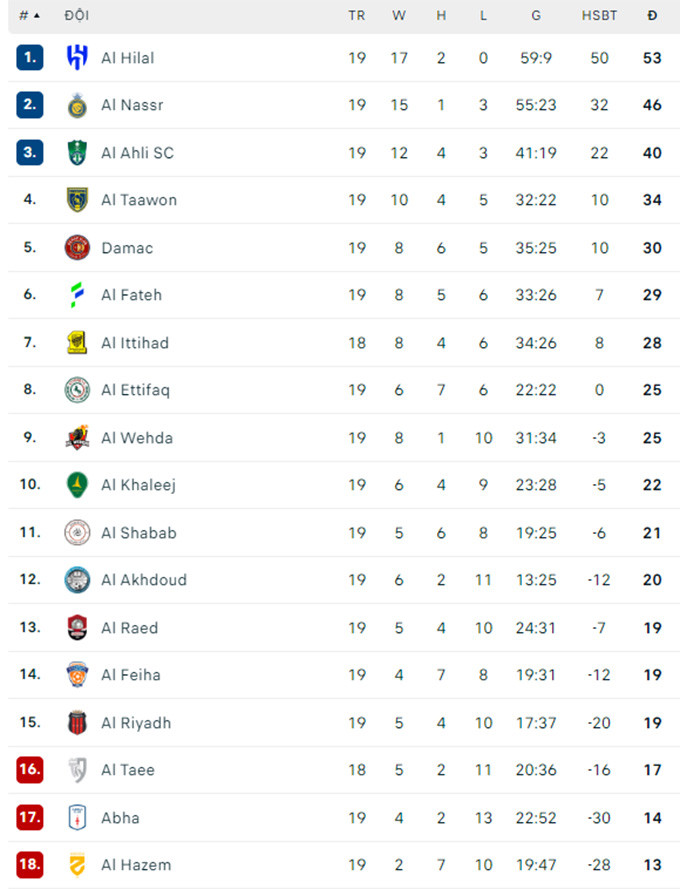Click the Al Ahli SC green crest
Image resolution: width=680 pixels, height=889 pixels.
[x=77, y=153]
